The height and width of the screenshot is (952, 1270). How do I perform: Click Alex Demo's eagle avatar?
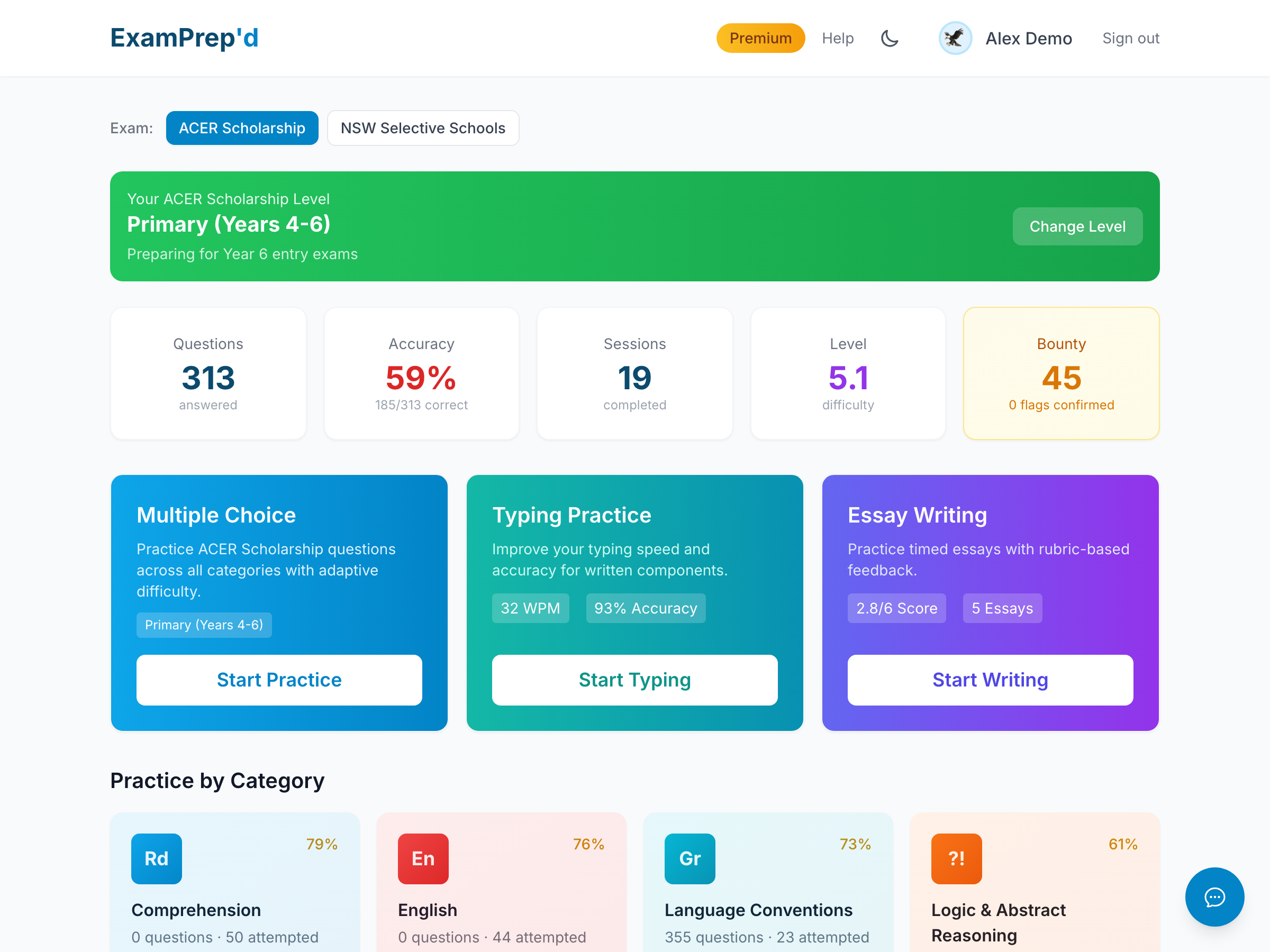pos(955,39)
